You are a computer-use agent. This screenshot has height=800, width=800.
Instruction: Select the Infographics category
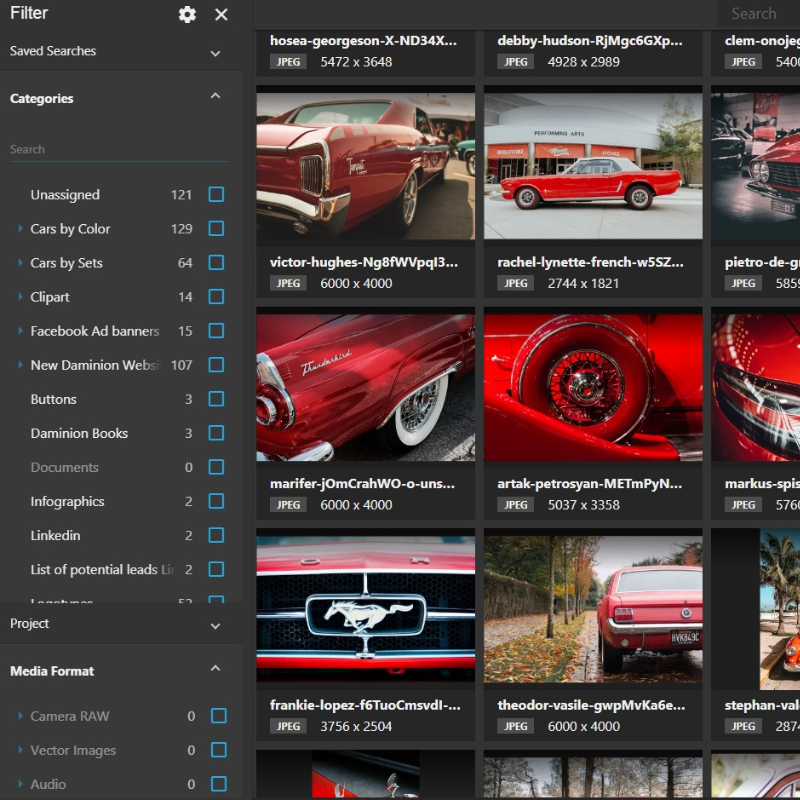click(x=70, y=501)
